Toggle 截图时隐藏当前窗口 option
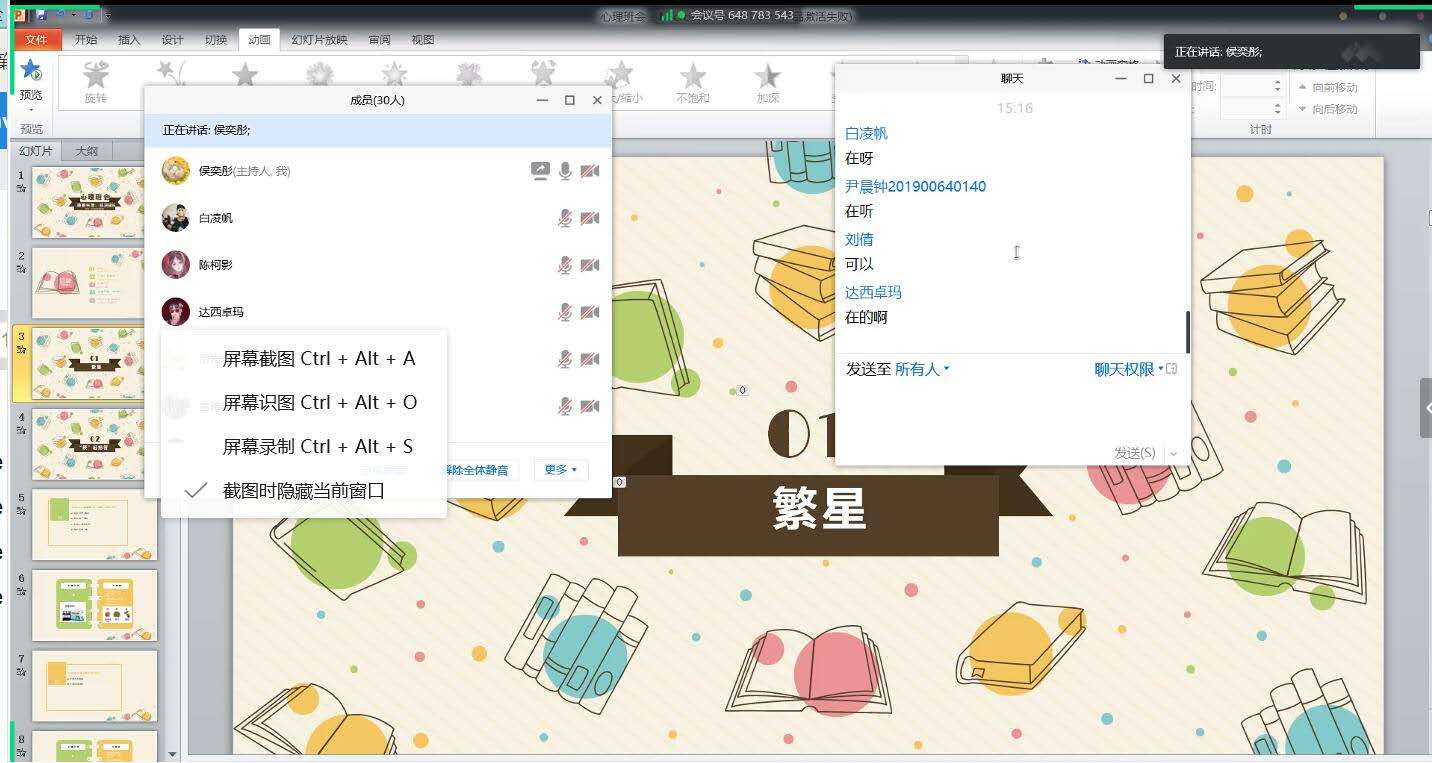 304,491
